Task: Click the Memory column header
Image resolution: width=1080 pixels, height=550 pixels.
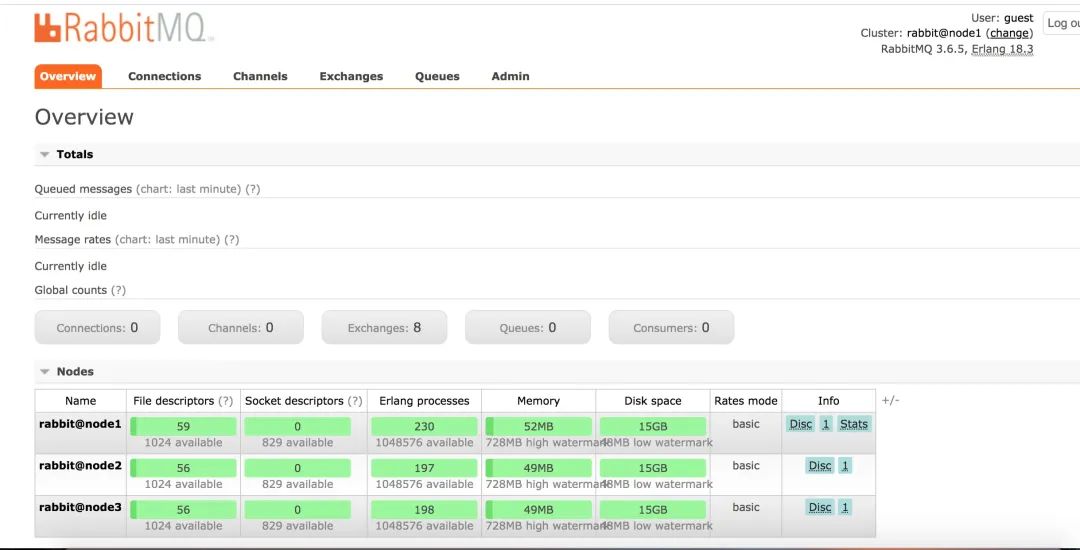Action: pyautogui.click(x=539, y=401)
